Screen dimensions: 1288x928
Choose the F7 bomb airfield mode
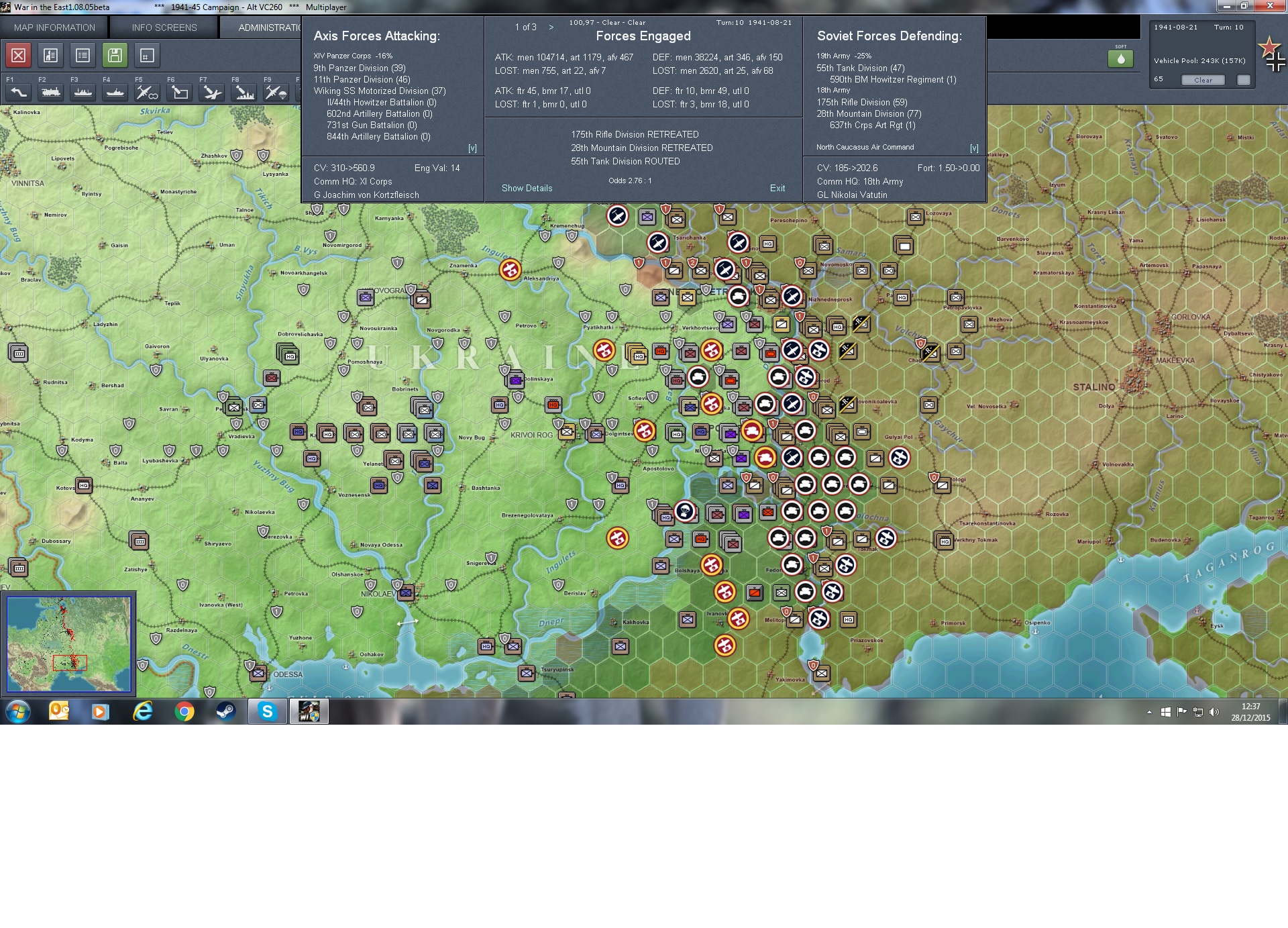coord(212,92)
